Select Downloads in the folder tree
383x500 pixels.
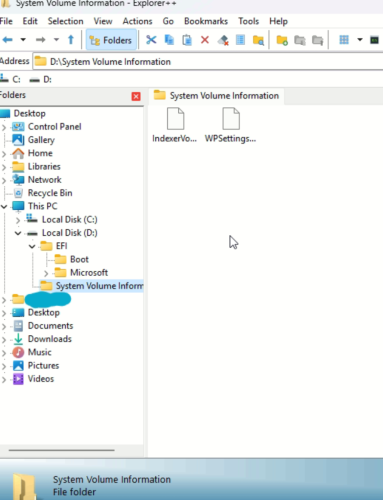pos(50,339)
